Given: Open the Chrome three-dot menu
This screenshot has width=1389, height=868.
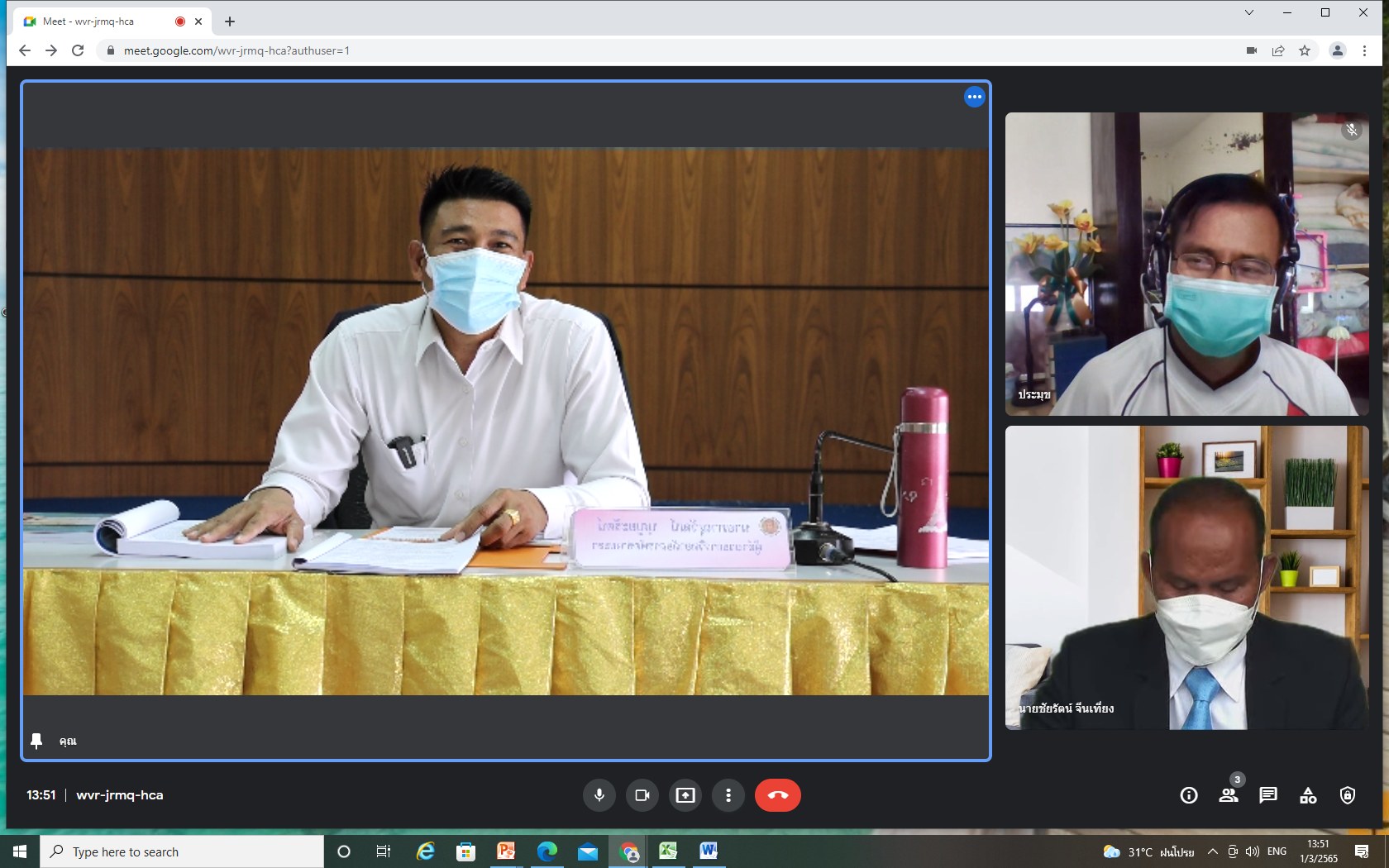Looking at the screenshot, I should click(1364, 50).
